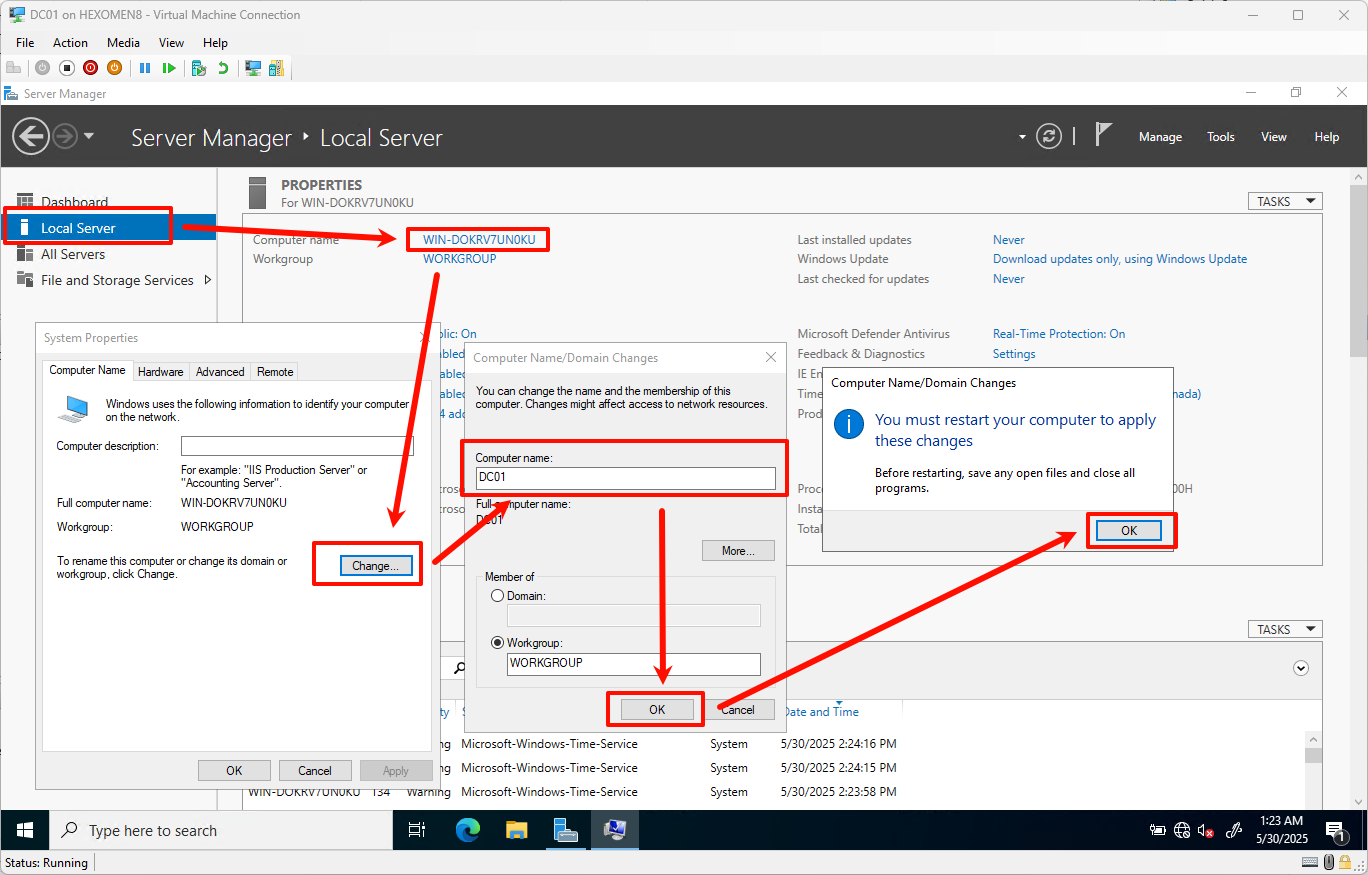Click the network globe tray icon
The width and height of the screenshot is (1368, 875).
1182,830
